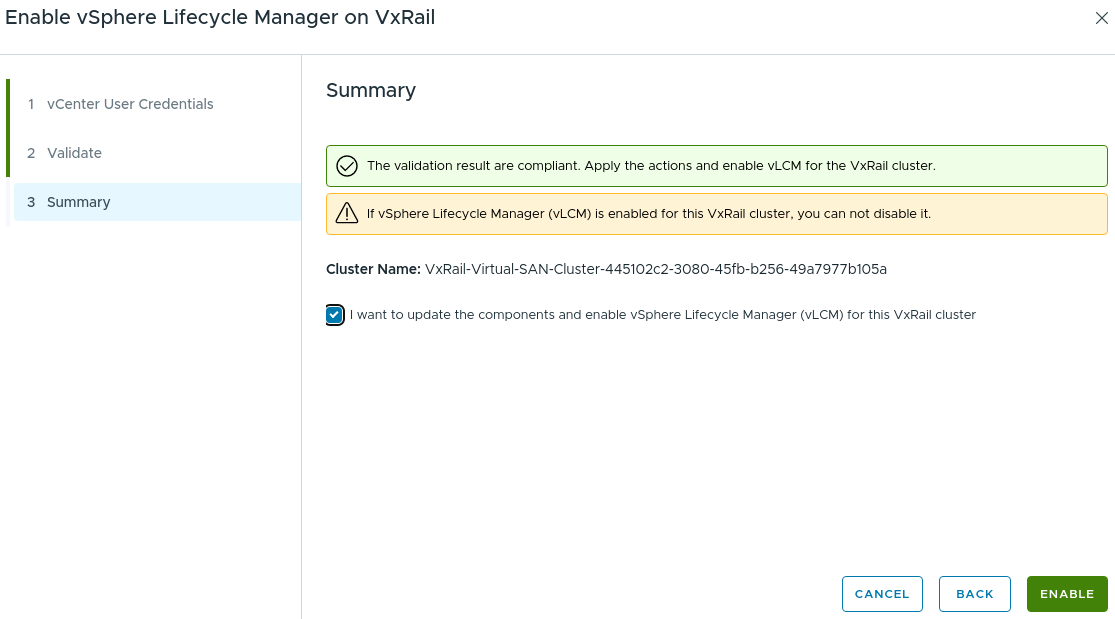
Task: Enable the update components confirmation checkbox
Action: tap(334, 314)
